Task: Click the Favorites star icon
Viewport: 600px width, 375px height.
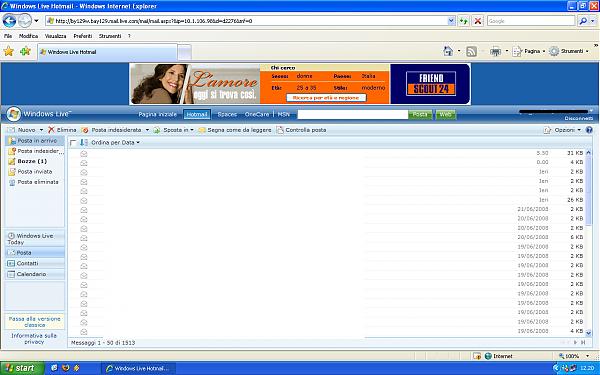Action: 8,51
